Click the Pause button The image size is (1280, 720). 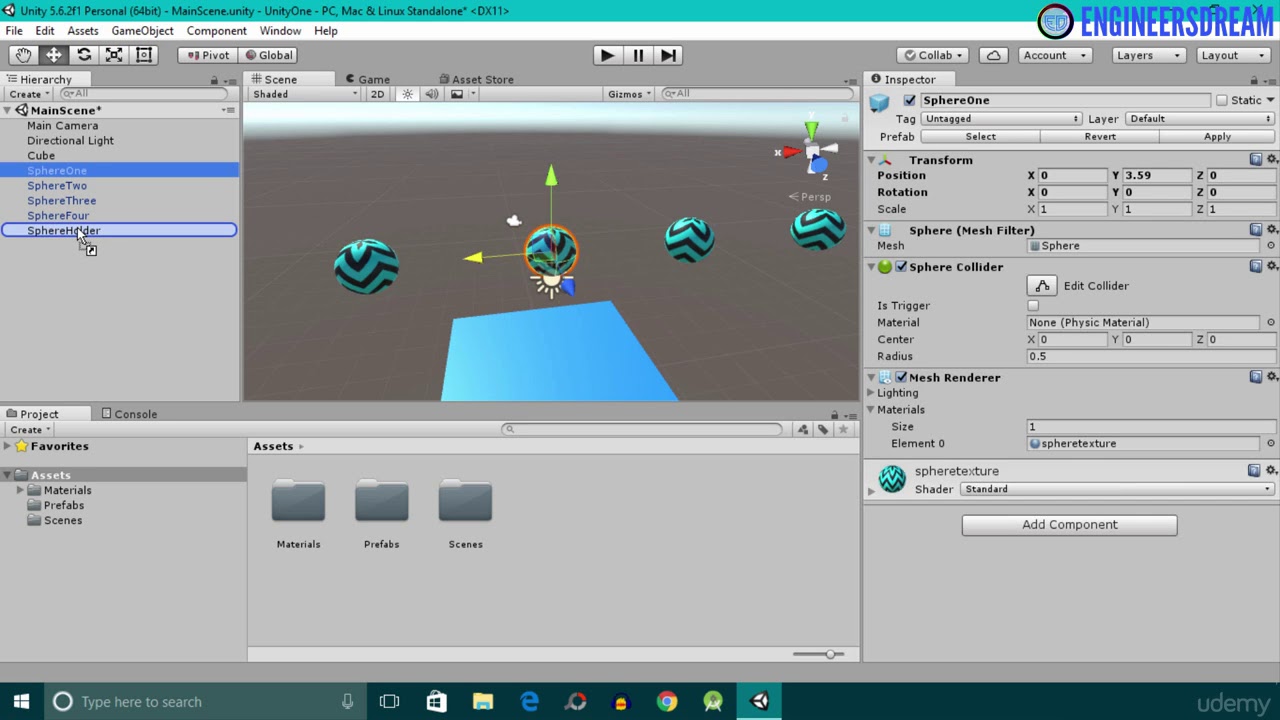(638, 55)
